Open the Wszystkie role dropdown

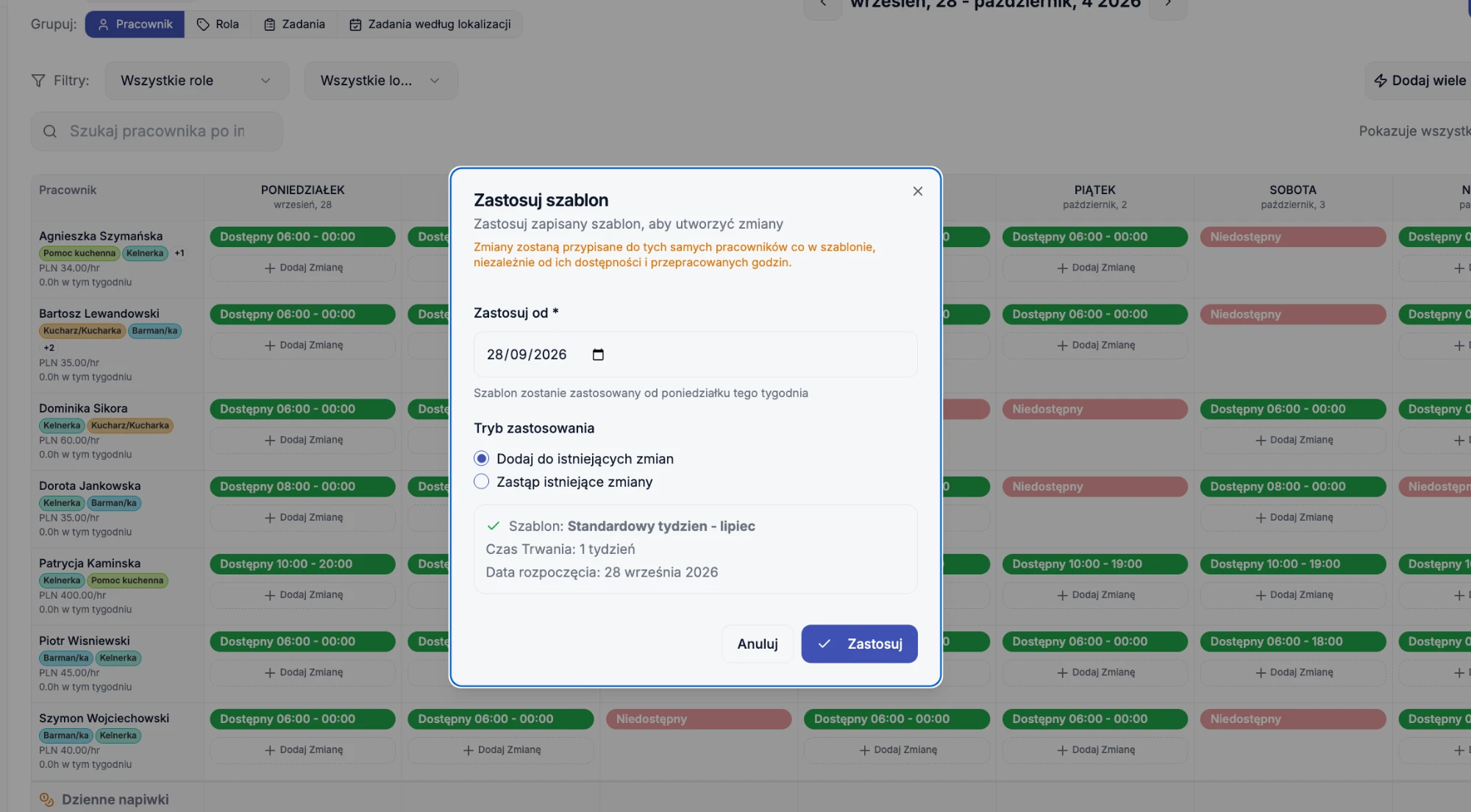pos(196,80)
